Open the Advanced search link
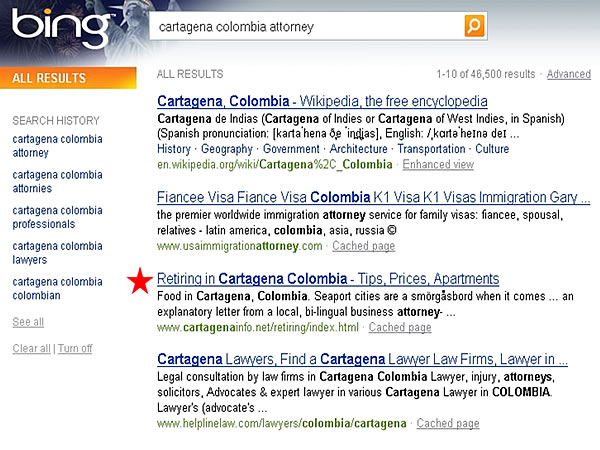The width and height of the screenshot is (600, 450). click(568, 74)
